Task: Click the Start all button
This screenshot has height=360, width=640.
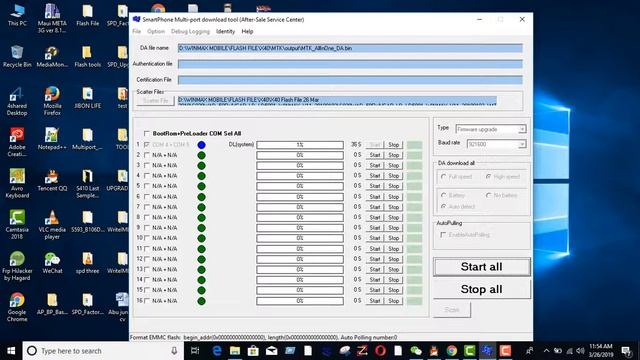Action: point(482,267)
